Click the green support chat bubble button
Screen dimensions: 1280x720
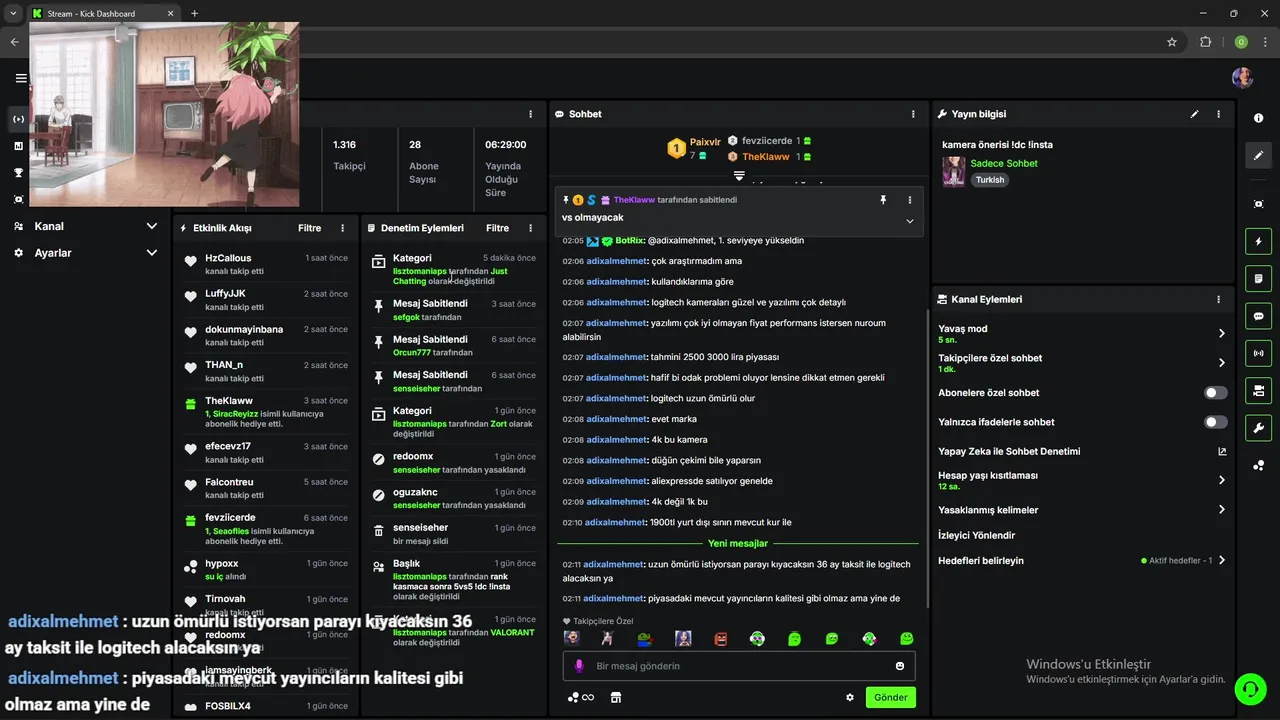pos(1249,688)
